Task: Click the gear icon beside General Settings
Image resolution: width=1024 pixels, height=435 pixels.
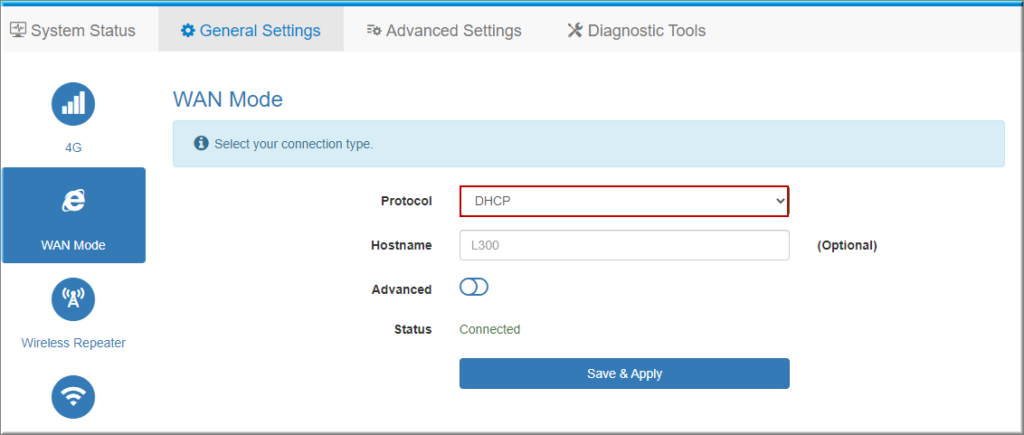Action: pyautogui.click(x=188, y=31)
